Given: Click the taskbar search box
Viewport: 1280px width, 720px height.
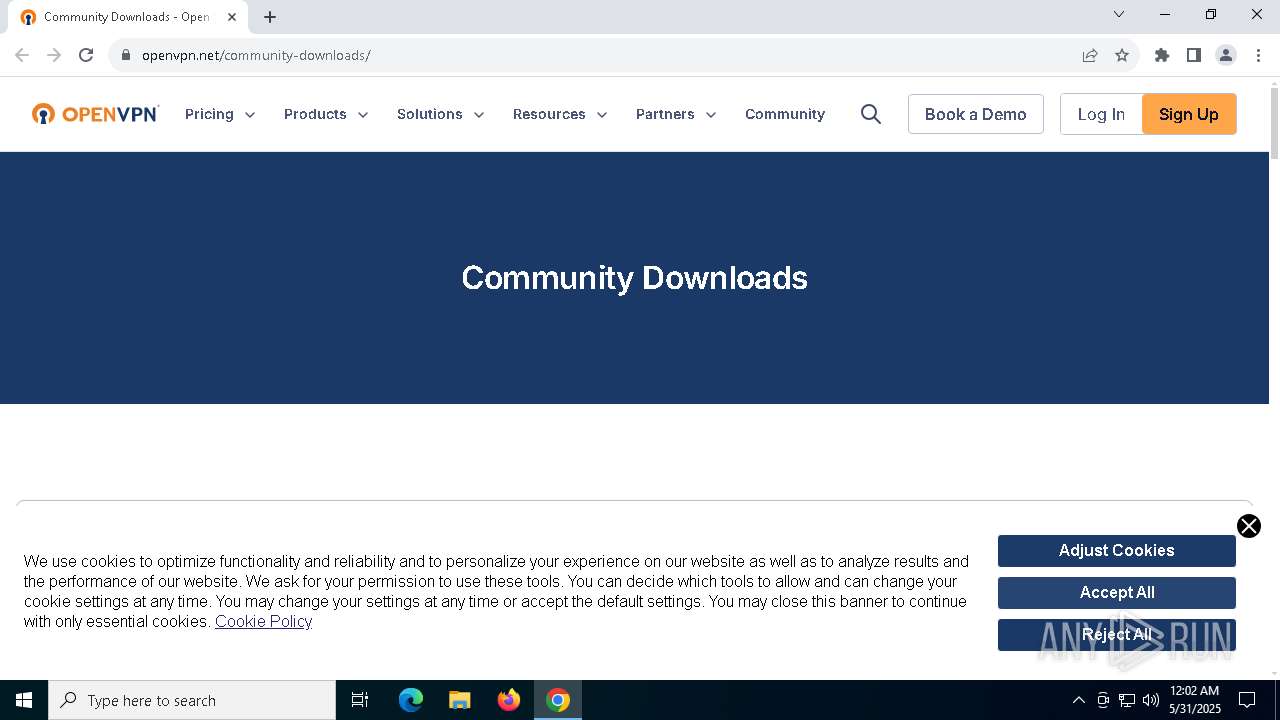Looking at the screenshot, I should 192,700.
